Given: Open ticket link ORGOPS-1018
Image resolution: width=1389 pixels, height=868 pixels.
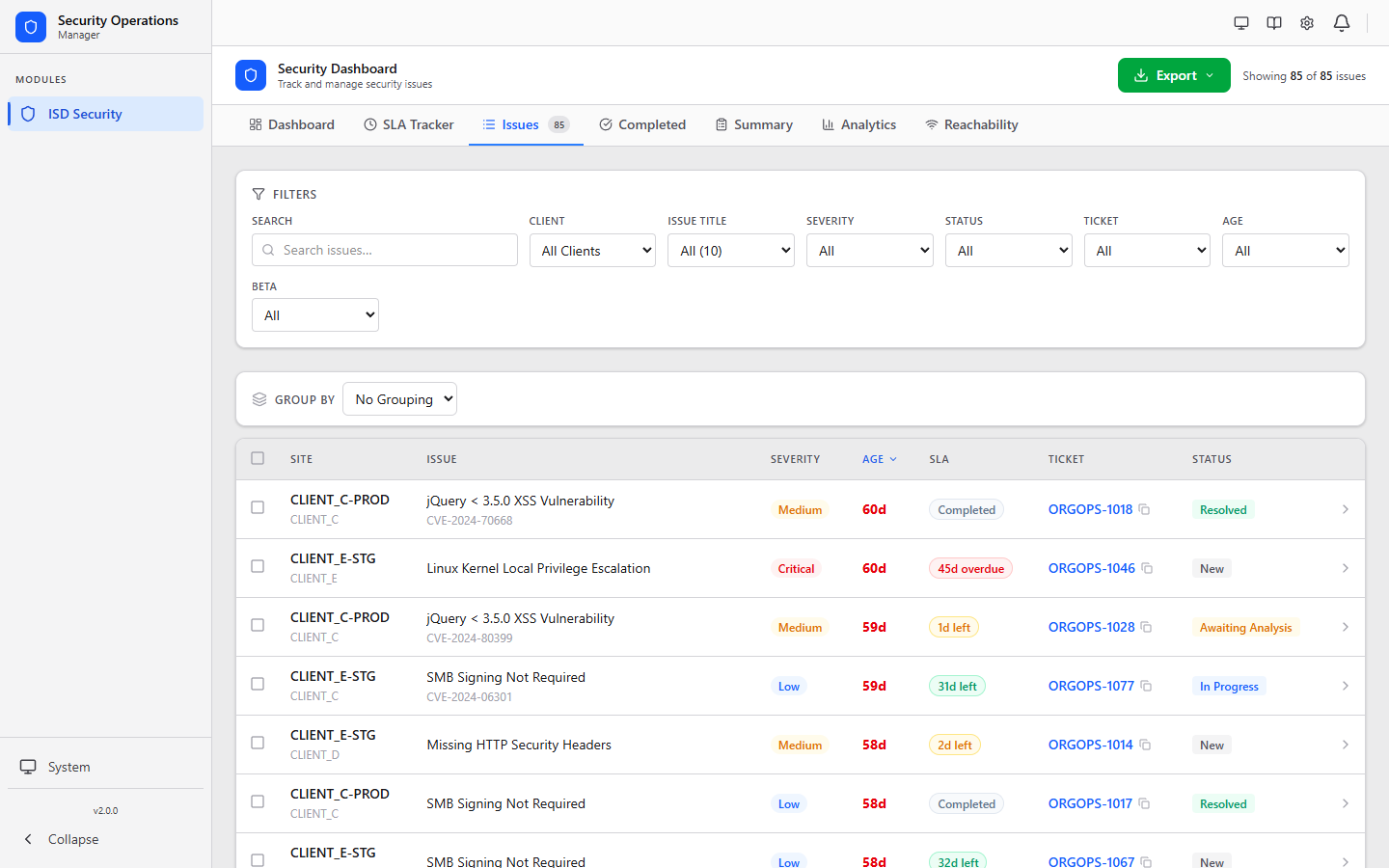Looking at the screenshot, I should [1090, 509].
